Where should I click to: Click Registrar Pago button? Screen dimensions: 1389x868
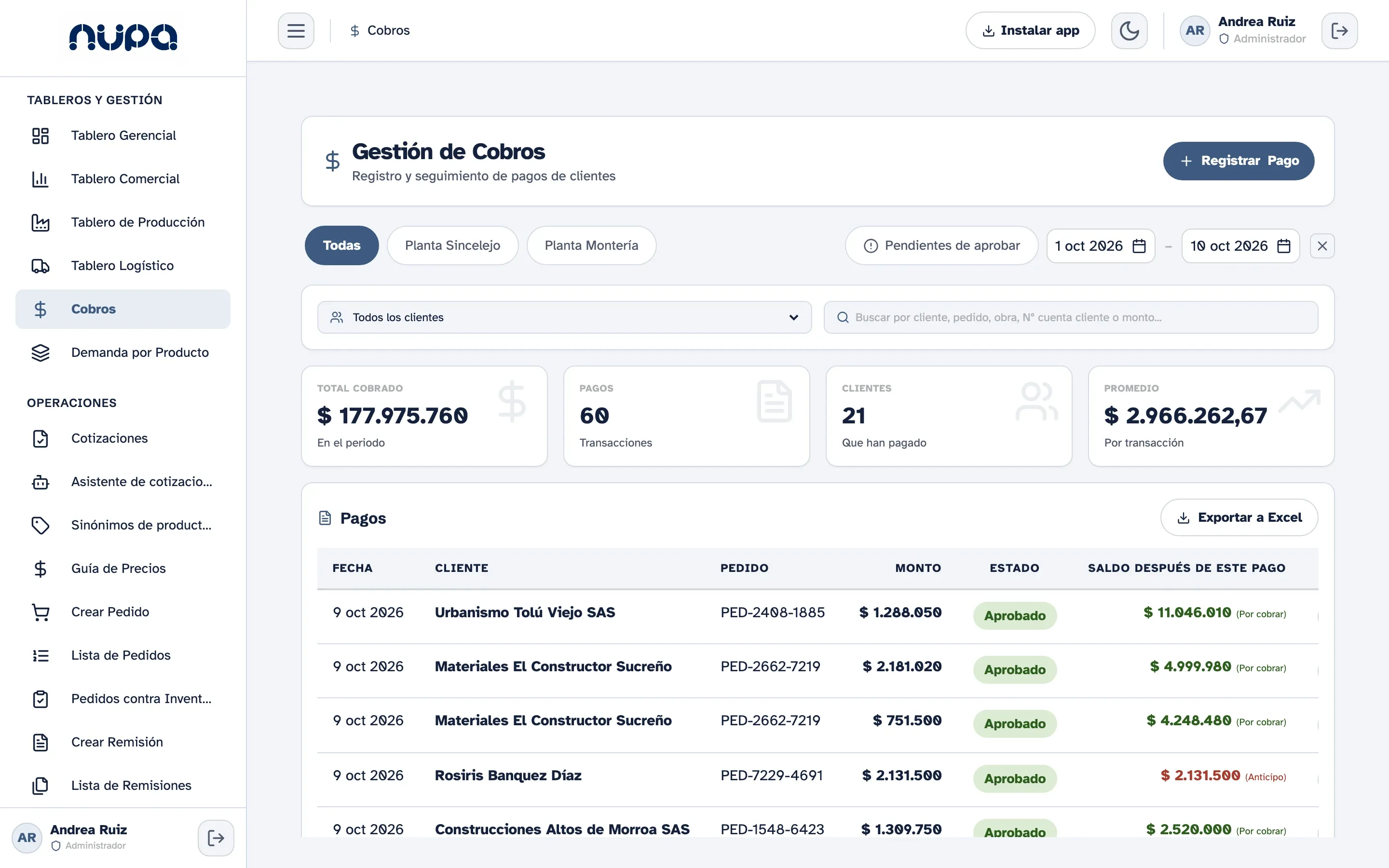[1239, 161]
